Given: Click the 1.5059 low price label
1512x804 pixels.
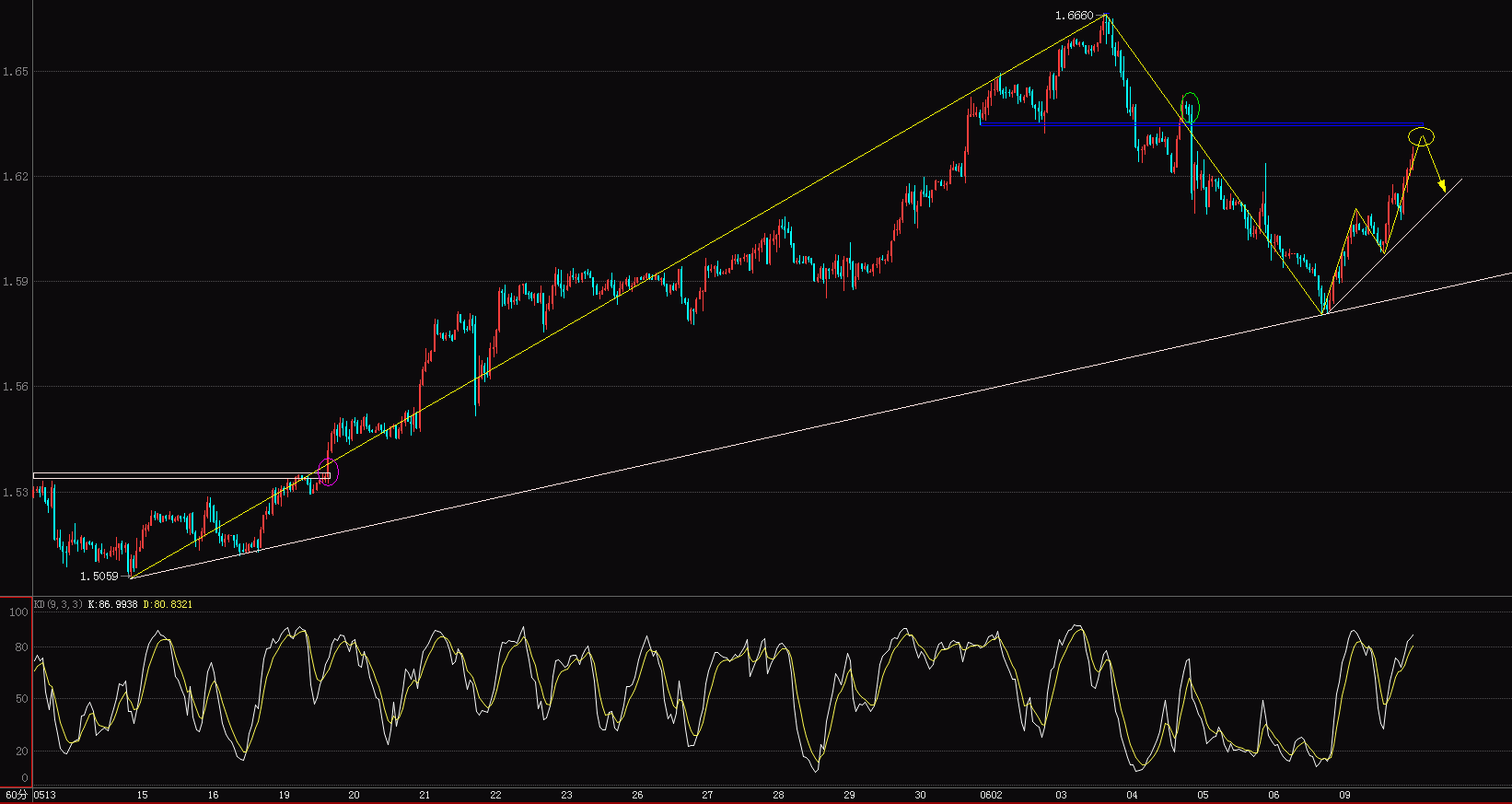Looking at the screenshot, I should pos(99,577).
